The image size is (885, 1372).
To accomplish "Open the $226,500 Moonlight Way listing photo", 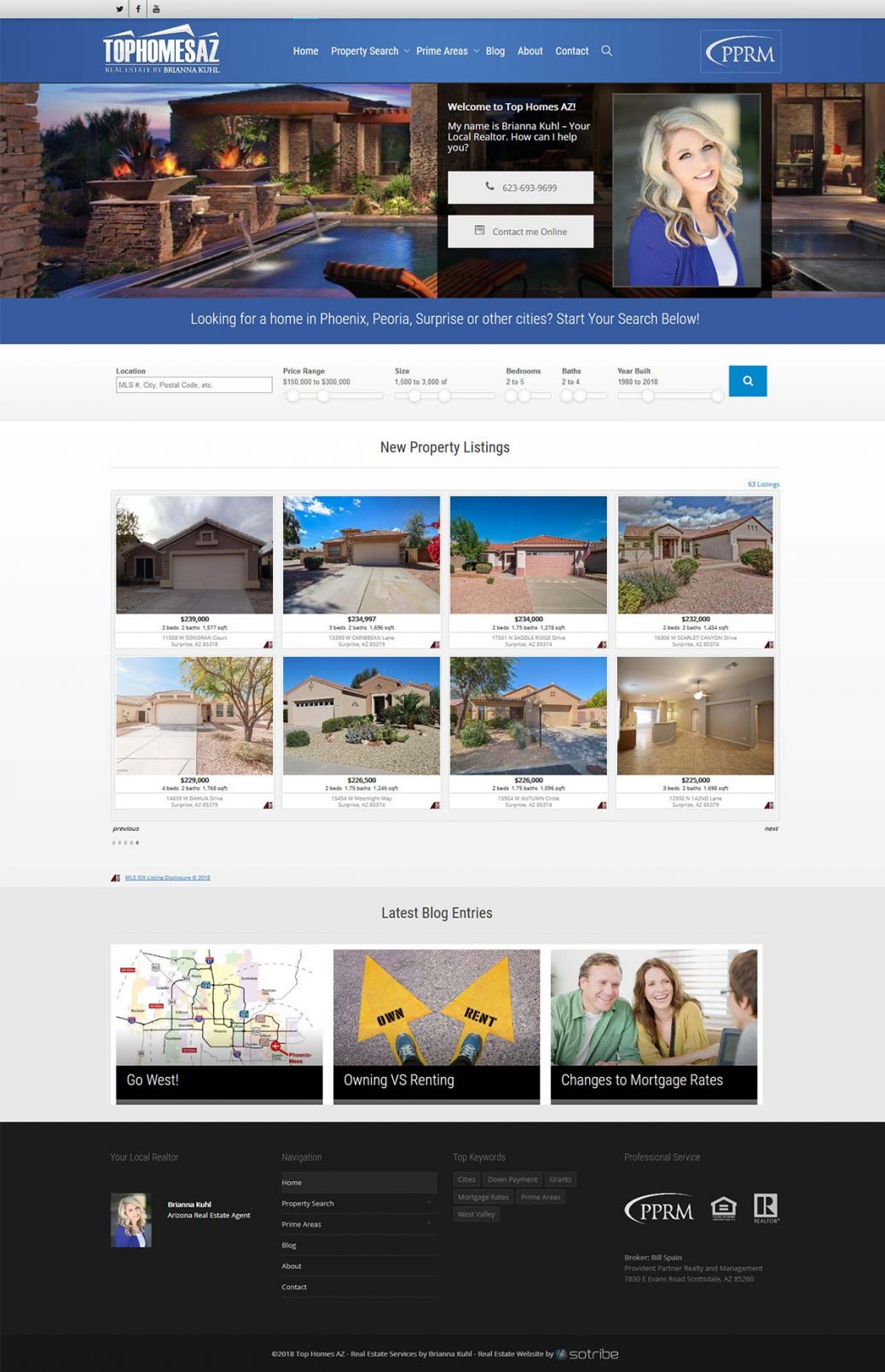I will [362, 716].
